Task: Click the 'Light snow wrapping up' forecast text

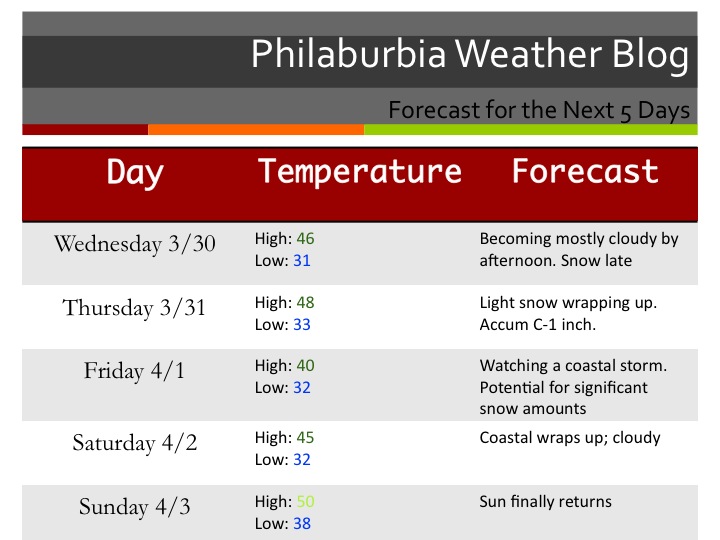Action: click(x=566, y=302)
